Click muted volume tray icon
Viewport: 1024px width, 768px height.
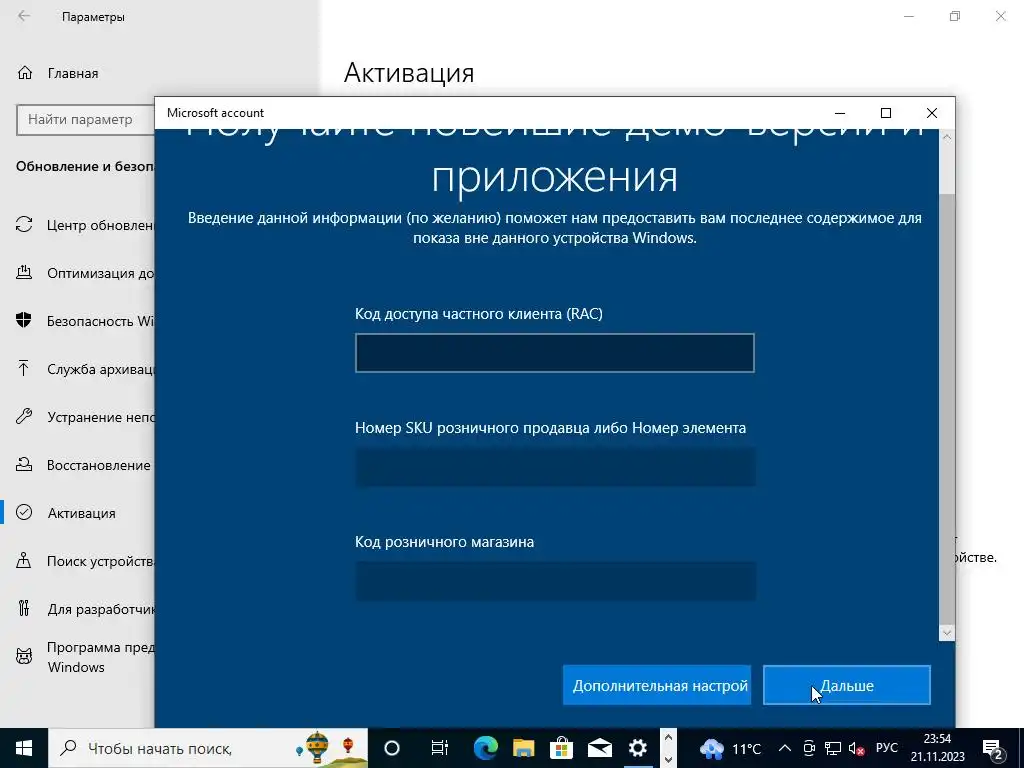tap(856, 748)
